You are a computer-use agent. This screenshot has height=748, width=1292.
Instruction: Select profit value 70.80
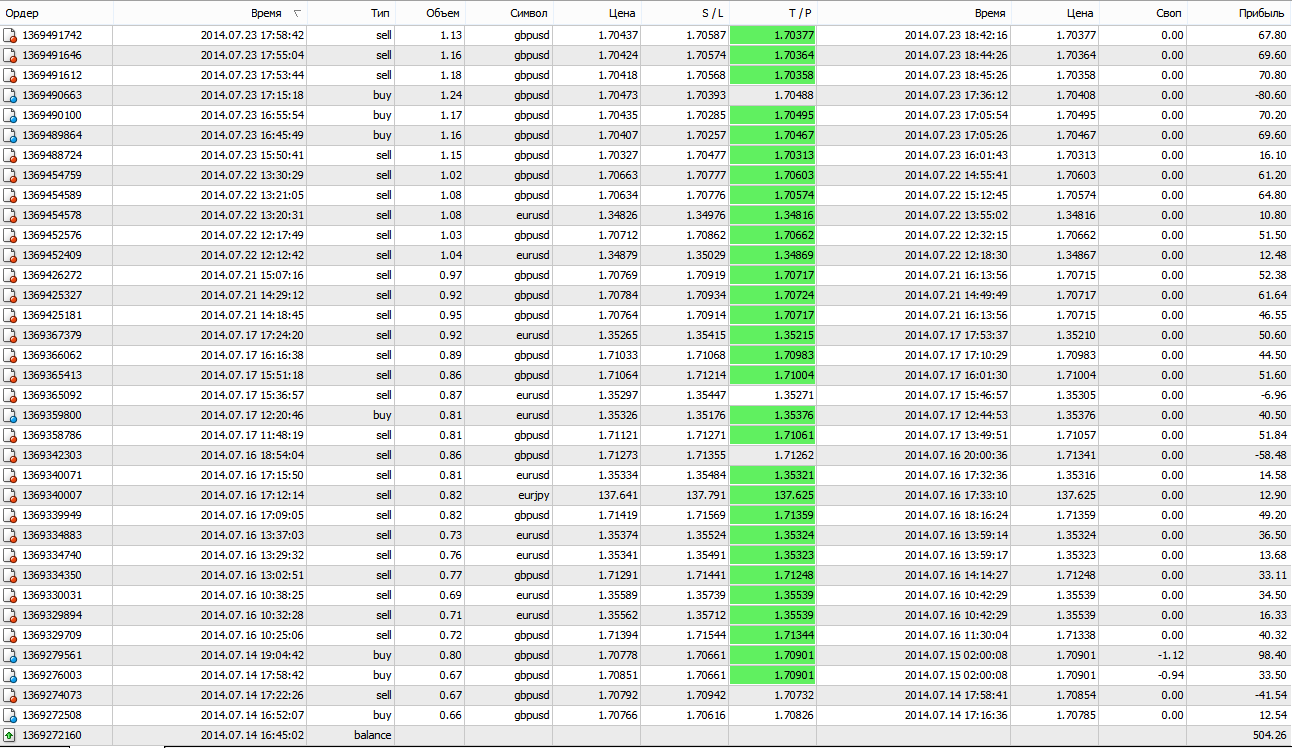(x=1271, y=75)
